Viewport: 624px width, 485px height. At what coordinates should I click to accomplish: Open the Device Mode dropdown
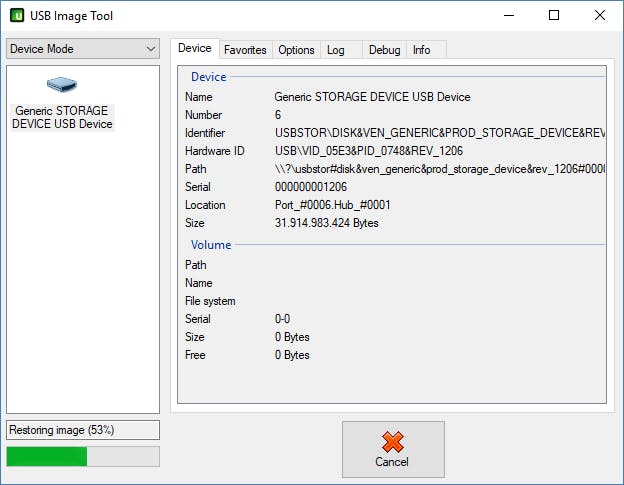[x=83, y=49]
